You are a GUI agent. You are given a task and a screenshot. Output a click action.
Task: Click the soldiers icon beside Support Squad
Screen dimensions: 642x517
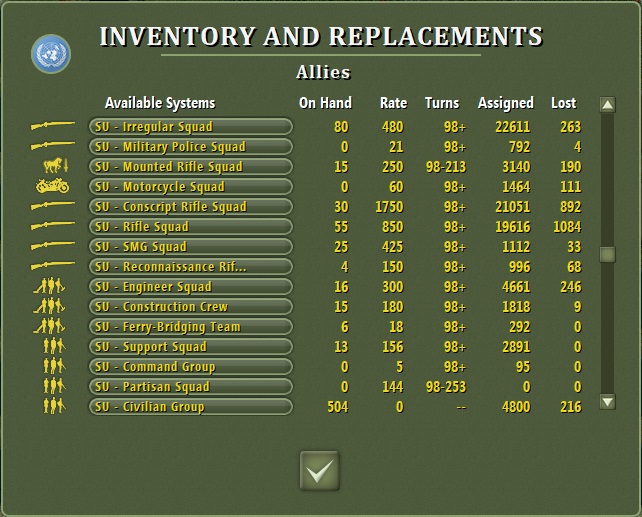(54, 346)
